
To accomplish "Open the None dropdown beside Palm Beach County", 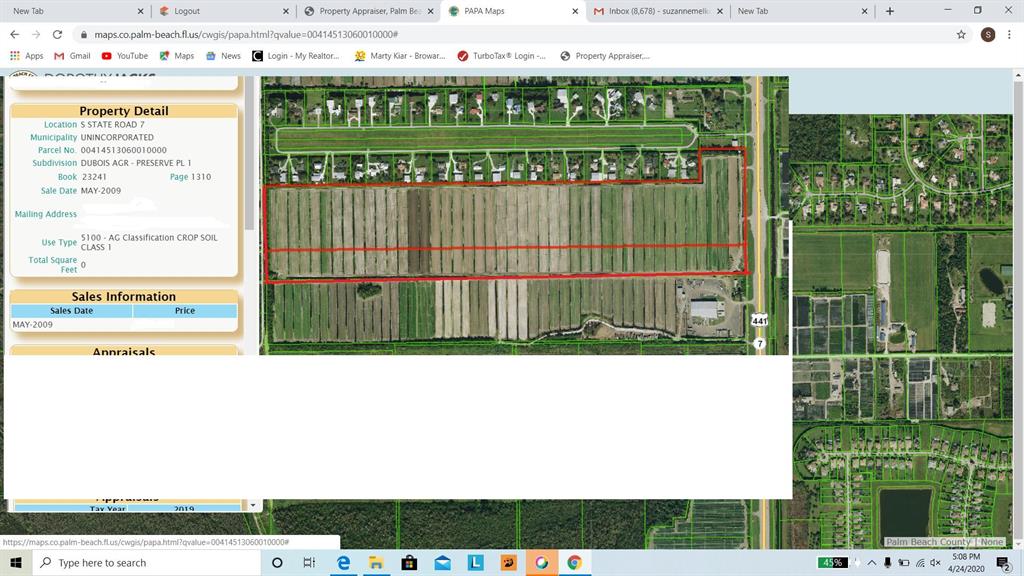I will pyautogui.click(x=993, y=542).
